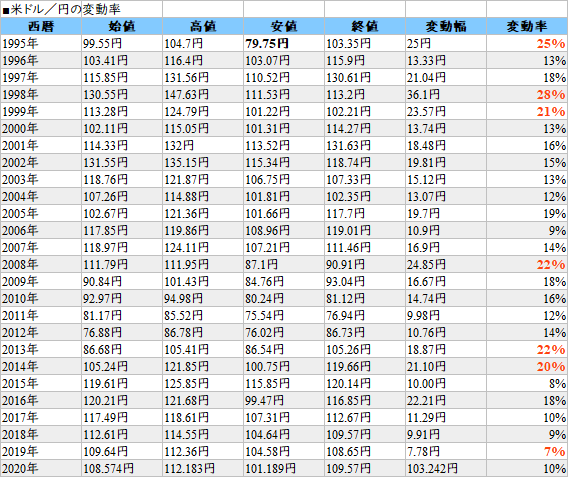Click the 112.67円 closing value
Screen dimensions: 568x477
[348, 418]
